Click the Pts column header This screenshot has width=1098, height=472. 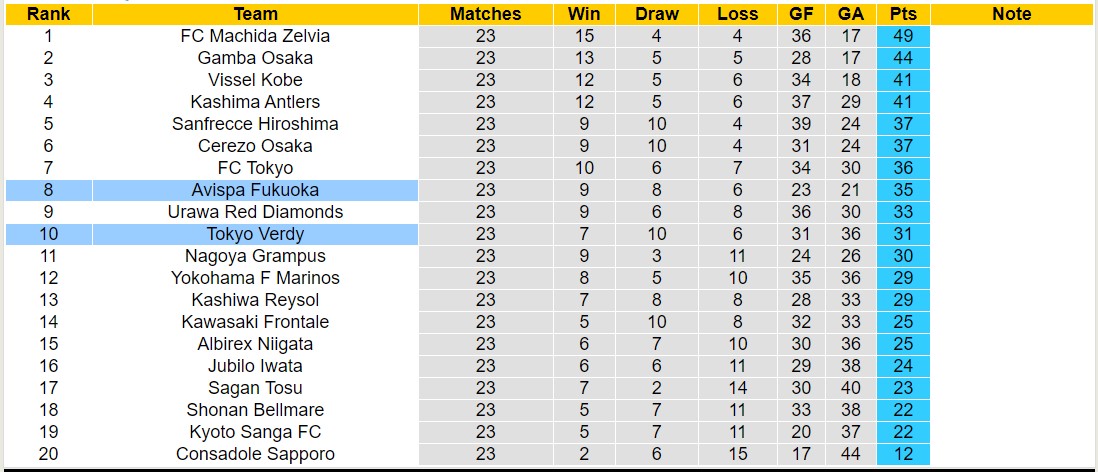[x=902, y=14]
